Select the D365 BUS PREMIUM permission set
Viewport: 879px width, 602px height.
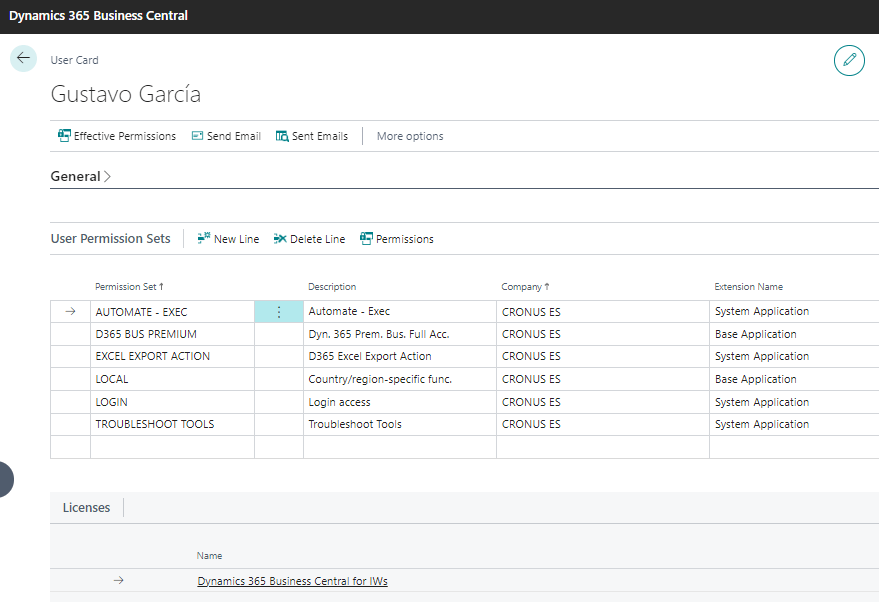(146, 334)
